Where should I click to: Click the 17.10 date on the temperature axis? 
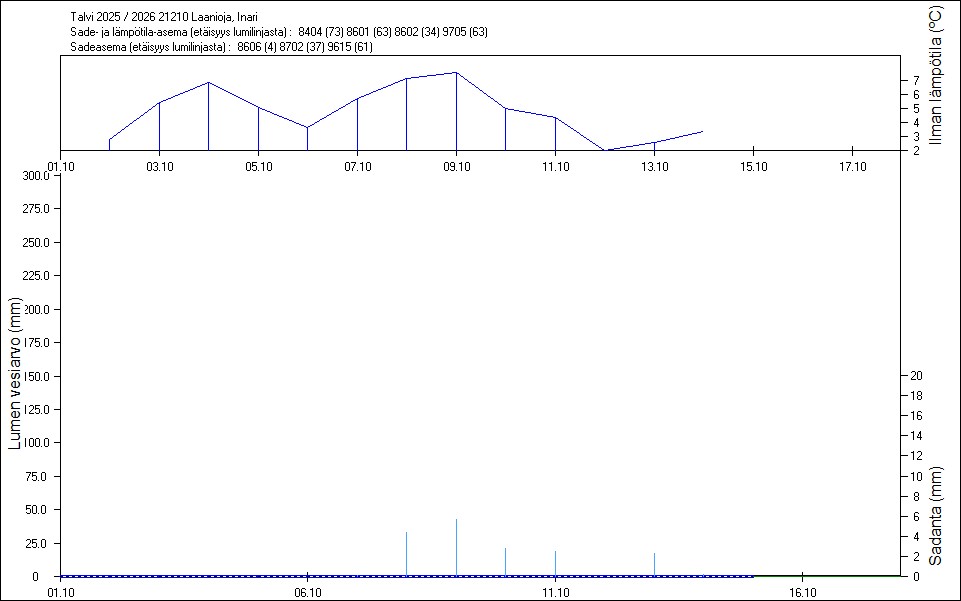pyautogui.click(x=851, y=166)
